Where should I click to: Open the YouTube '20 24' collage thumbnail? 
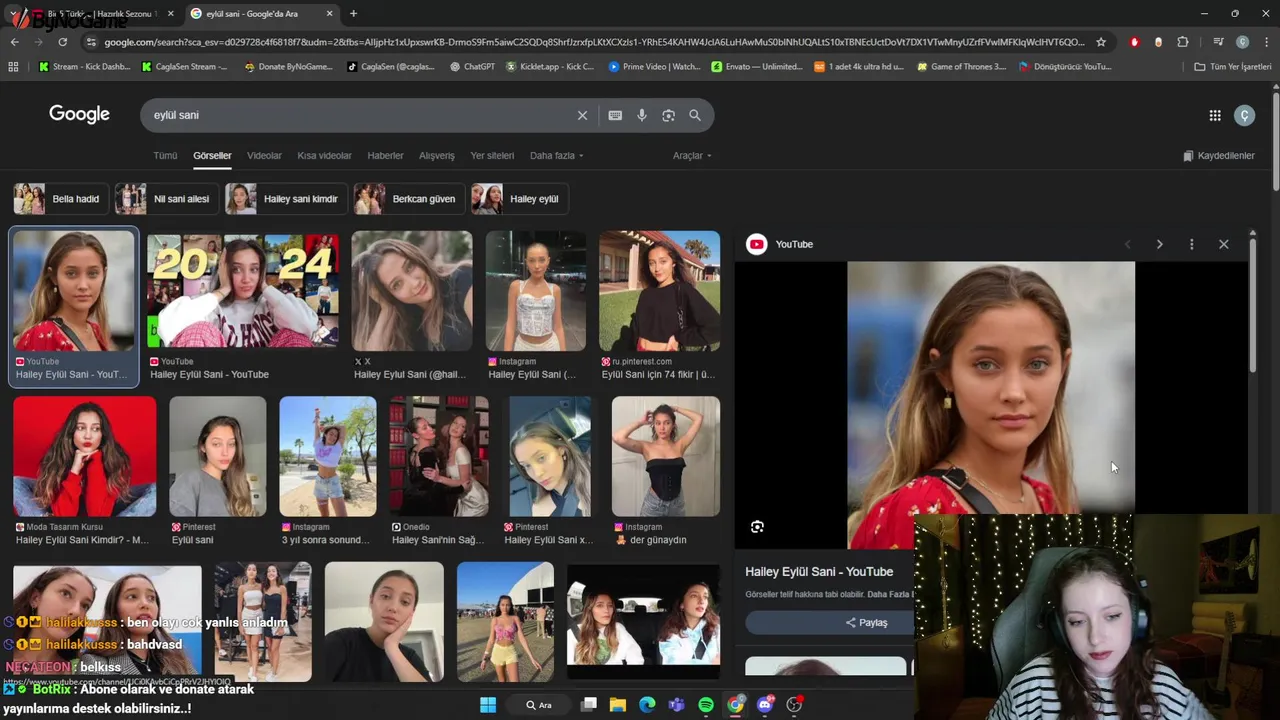(243, 291)
